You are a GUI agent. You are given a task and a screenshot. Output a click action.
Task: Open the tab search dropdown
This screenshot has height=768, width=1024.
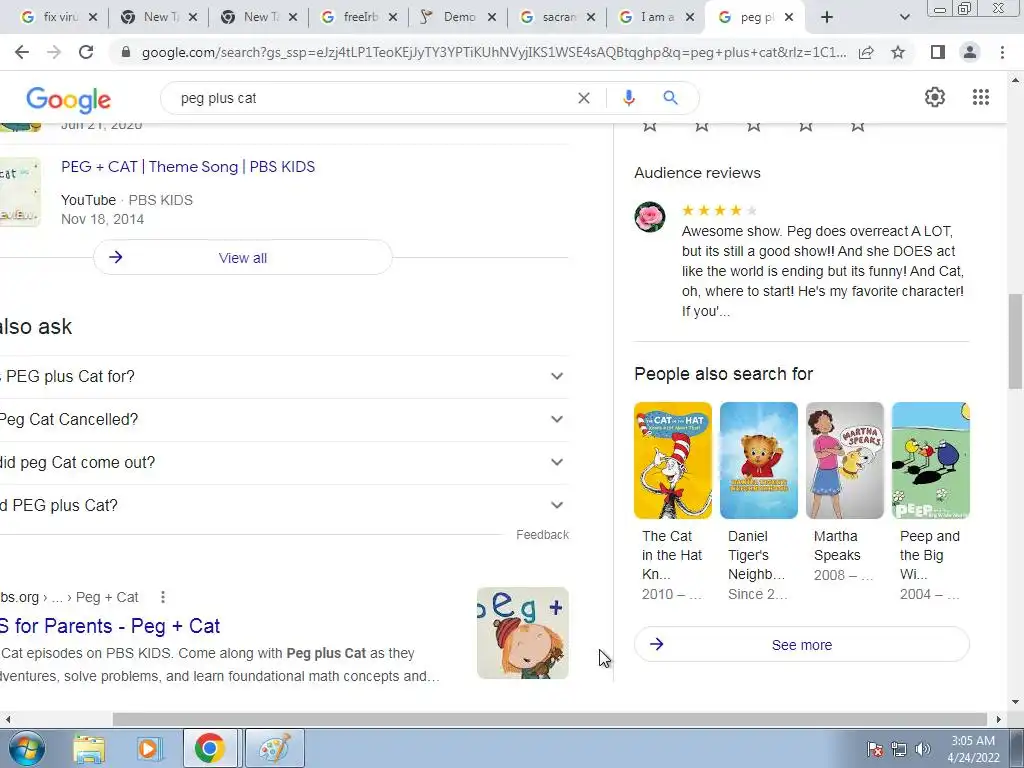[904, 18]
